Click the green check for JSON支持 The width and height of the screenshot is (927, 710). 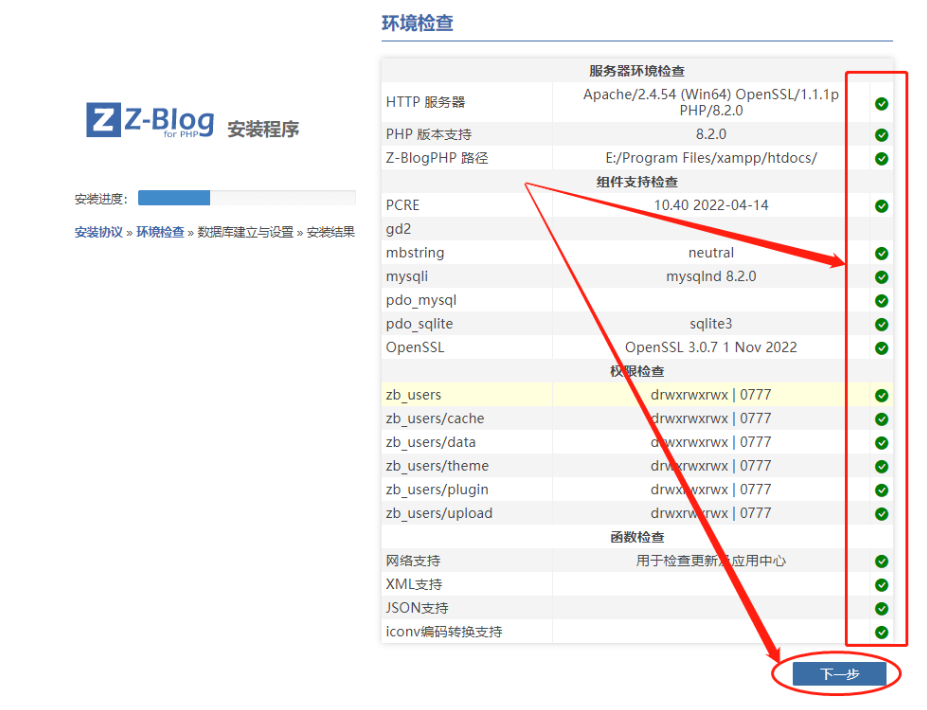881,608
